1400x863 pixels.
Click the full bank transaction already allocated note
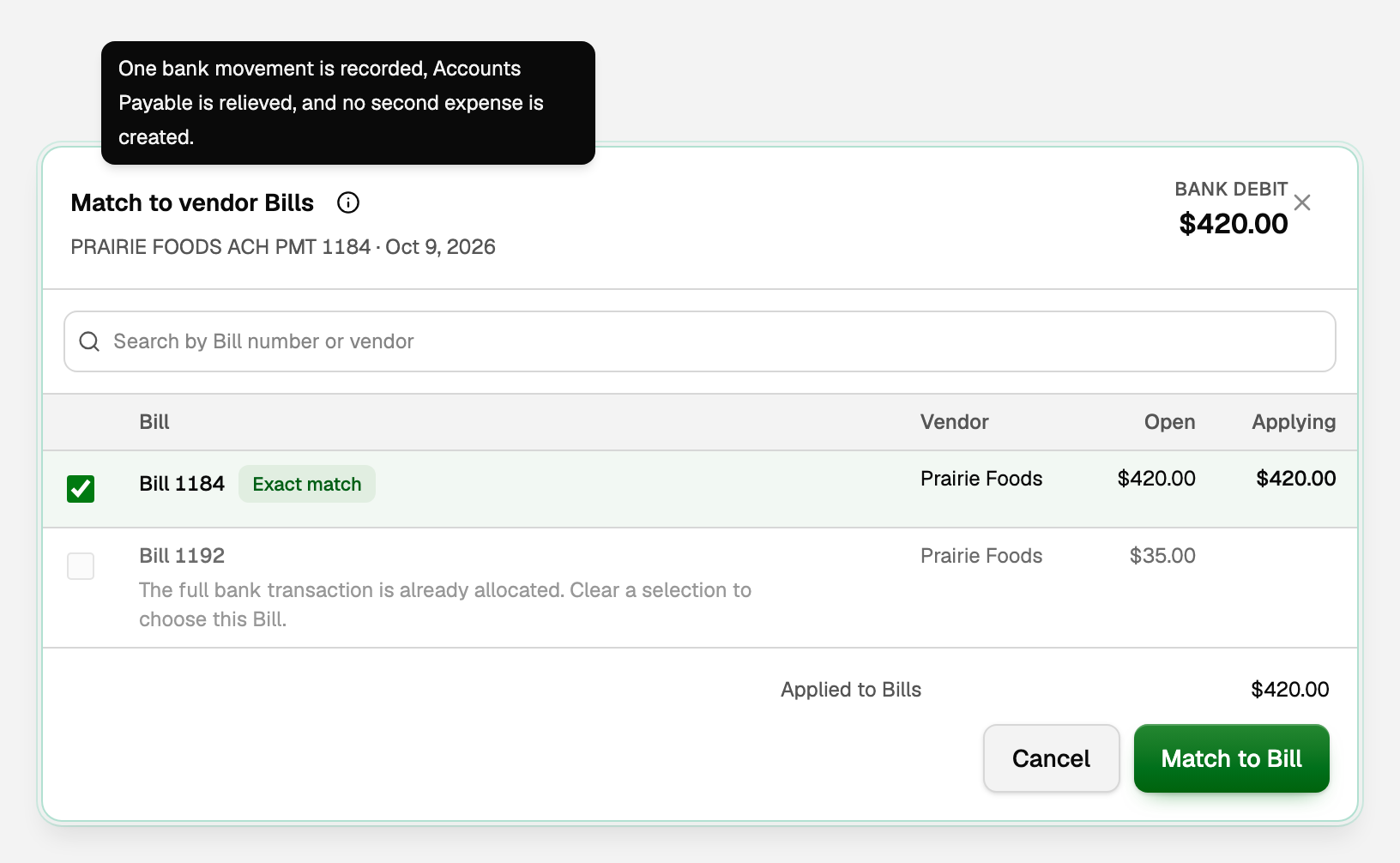[445, 605]
